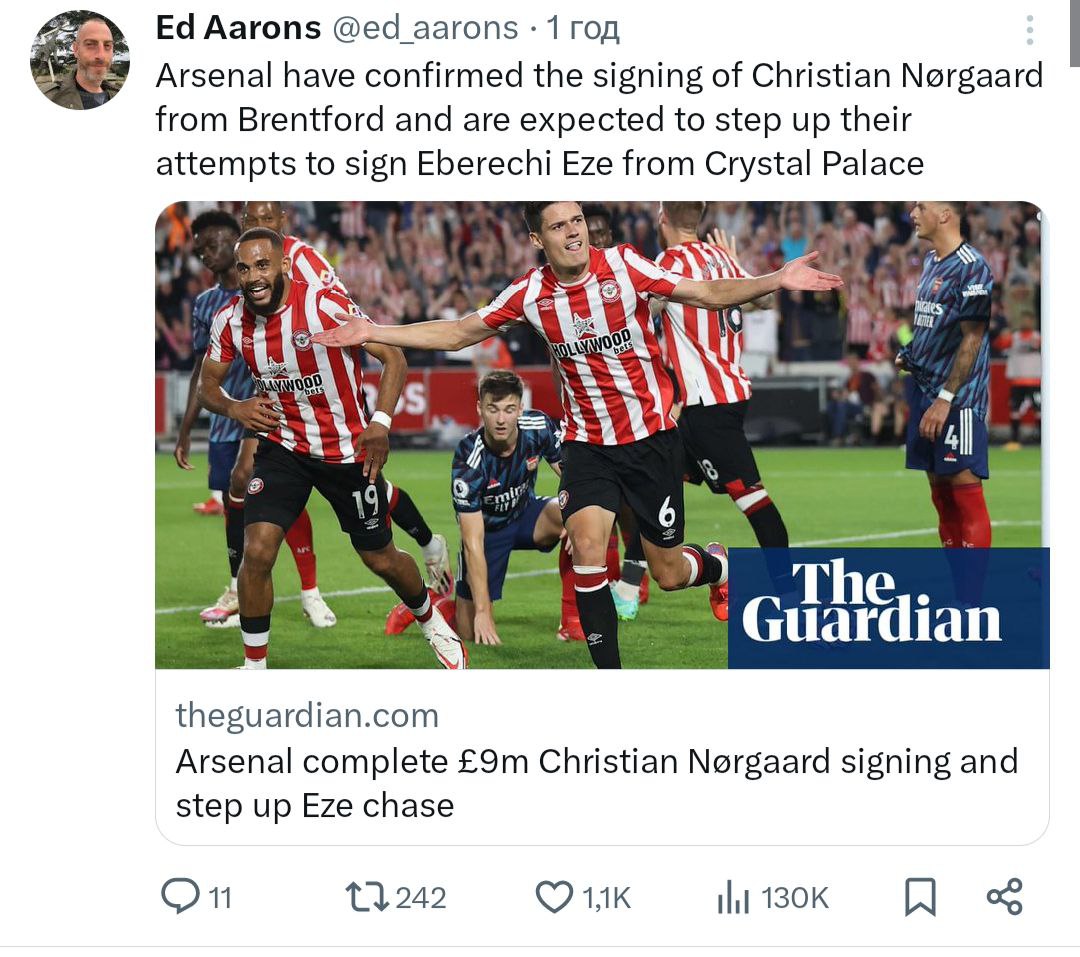Bookmark this tweet
Viewport: 1080px width, 957px height.
[x=920, y=897]
